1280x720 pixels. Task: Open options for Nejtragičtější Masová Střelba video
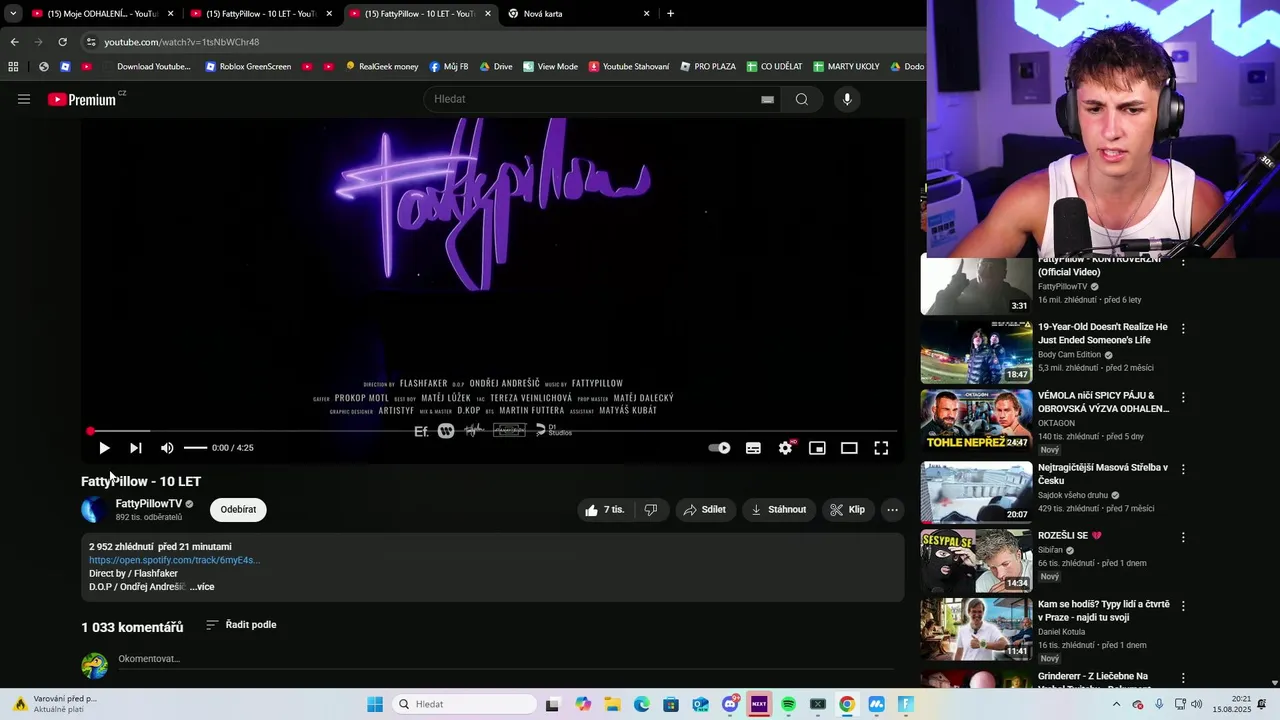tap(1183, 468)
